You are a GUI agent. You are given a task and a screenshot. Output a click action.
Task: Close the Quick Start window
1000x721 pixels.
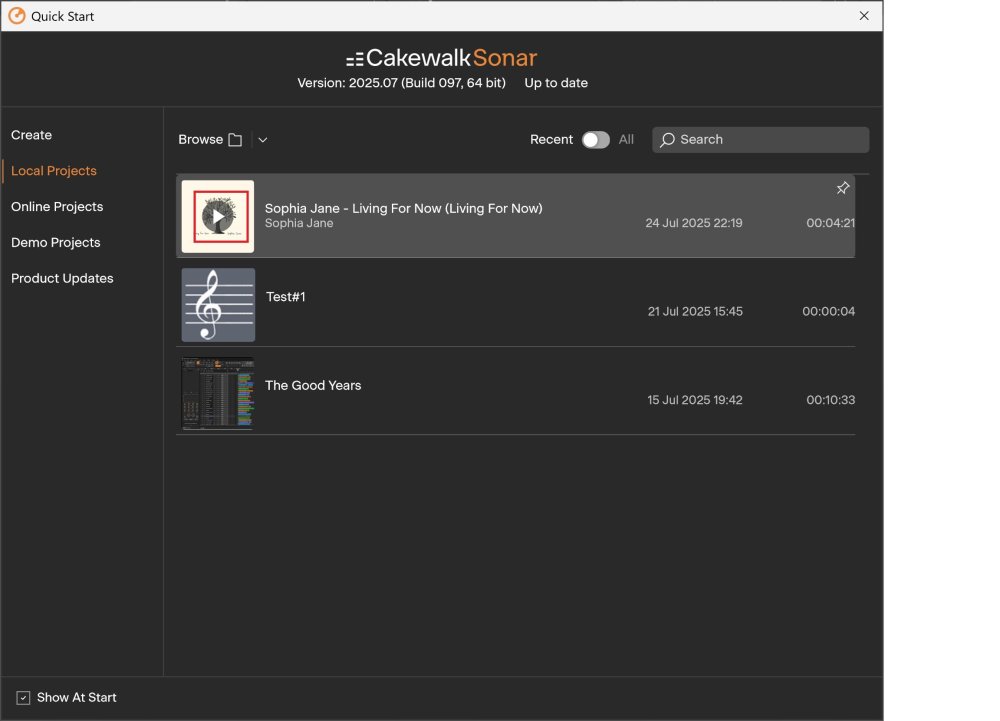click(864, 16)
